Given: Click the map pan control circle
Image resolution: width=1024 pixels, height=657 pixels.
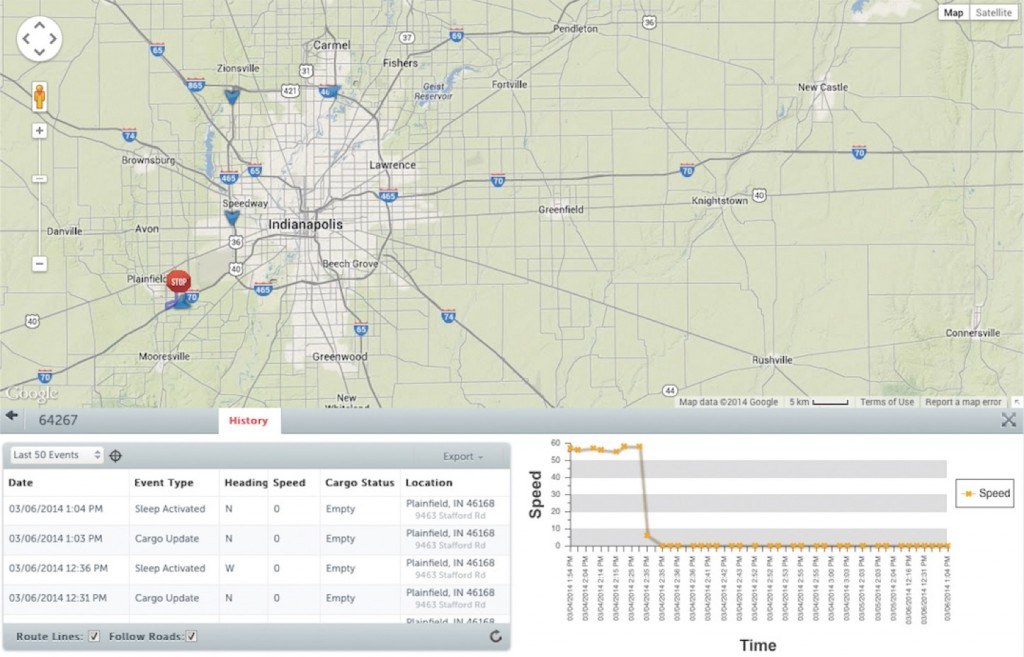Looking at the screenshot, I should (x=39, y=39).
